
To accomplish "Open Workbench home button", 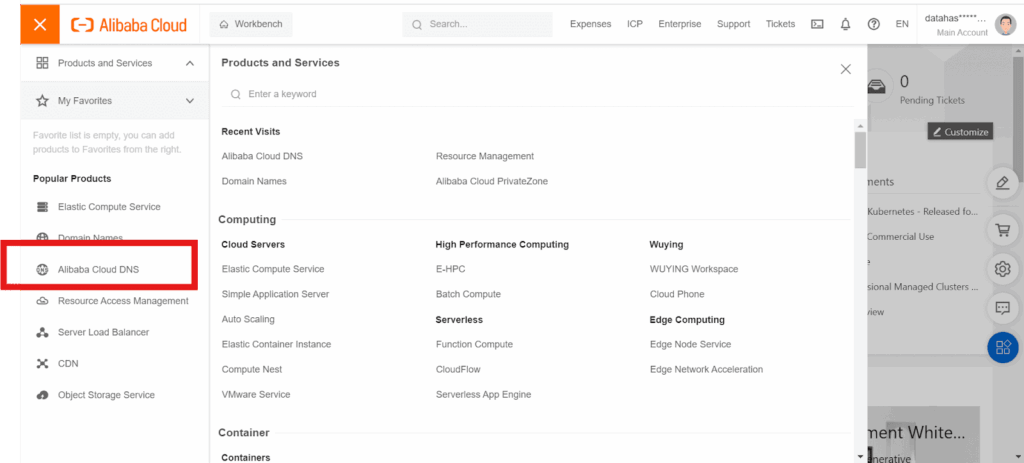I will pos(251,24).
